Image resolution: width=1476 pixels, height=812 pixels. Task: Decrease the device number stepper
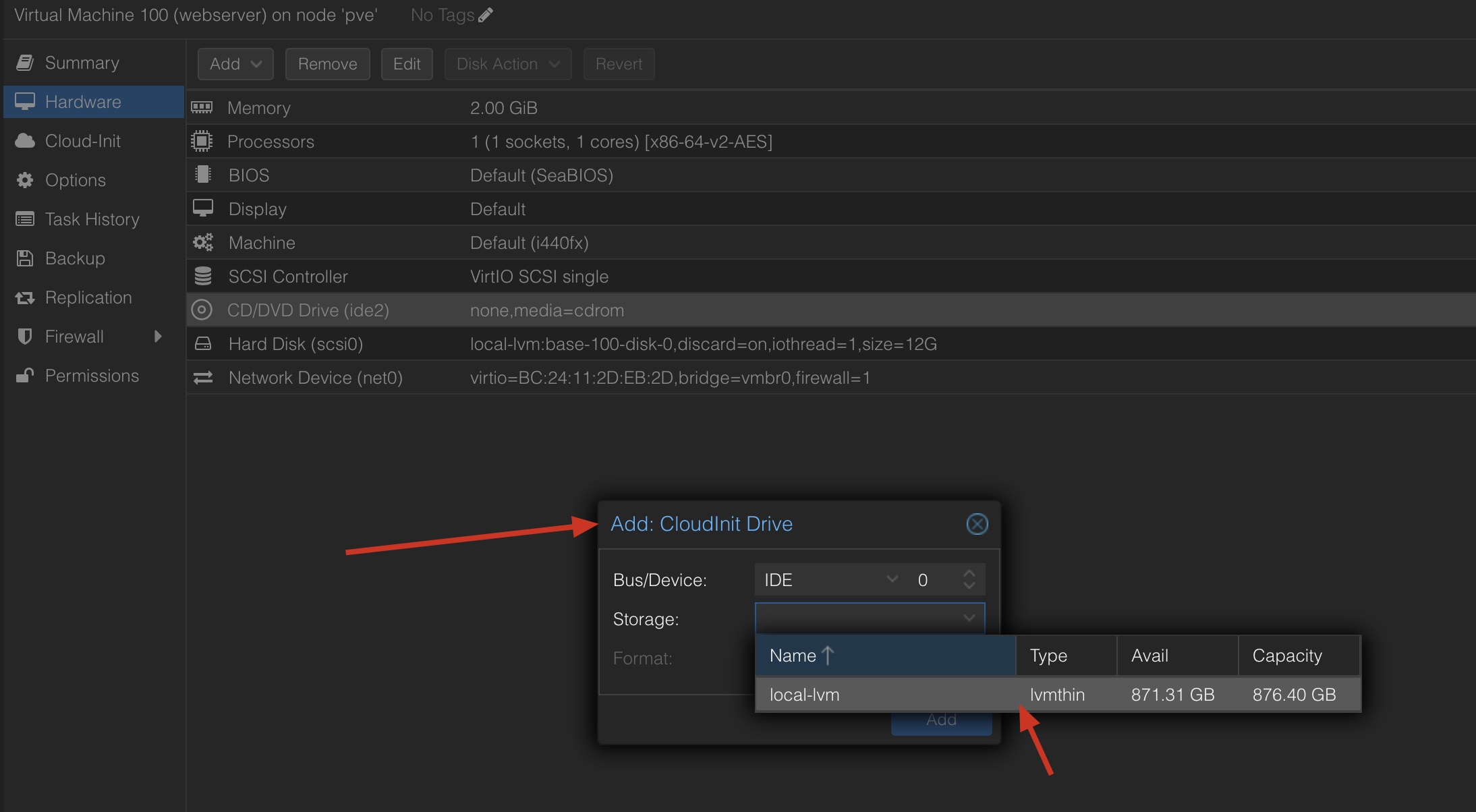[969, 586]
